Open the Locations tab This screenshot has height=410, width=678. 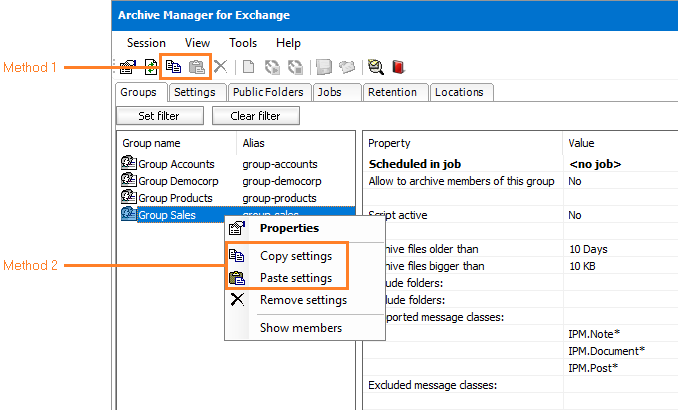(x=459, y=92)
